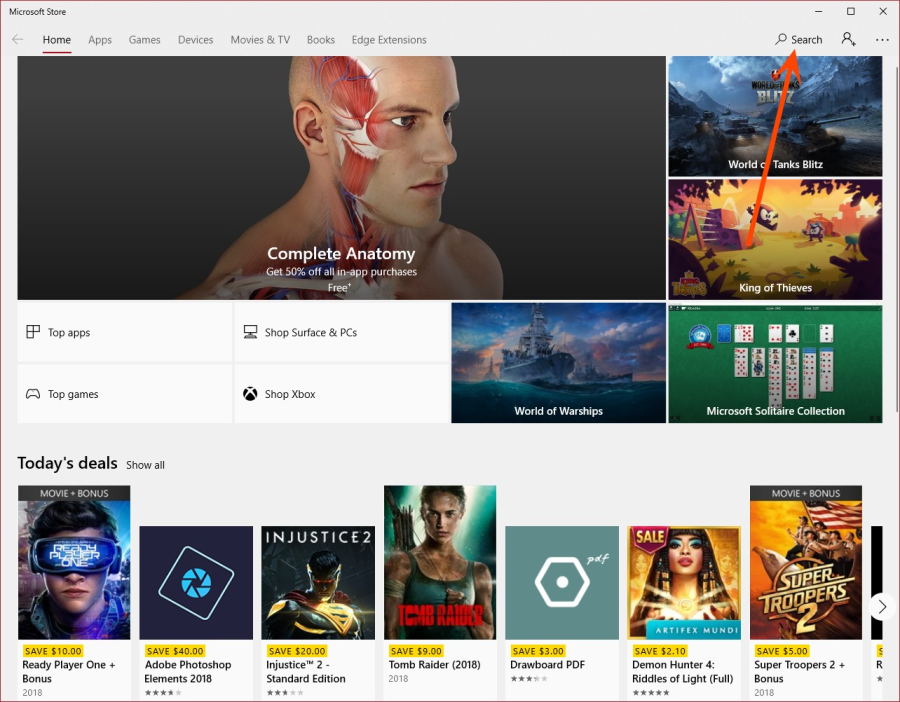This screenshot has width=900, height=702.
Task: Open Super Troopers 2 poster
Action: point(806,563)
